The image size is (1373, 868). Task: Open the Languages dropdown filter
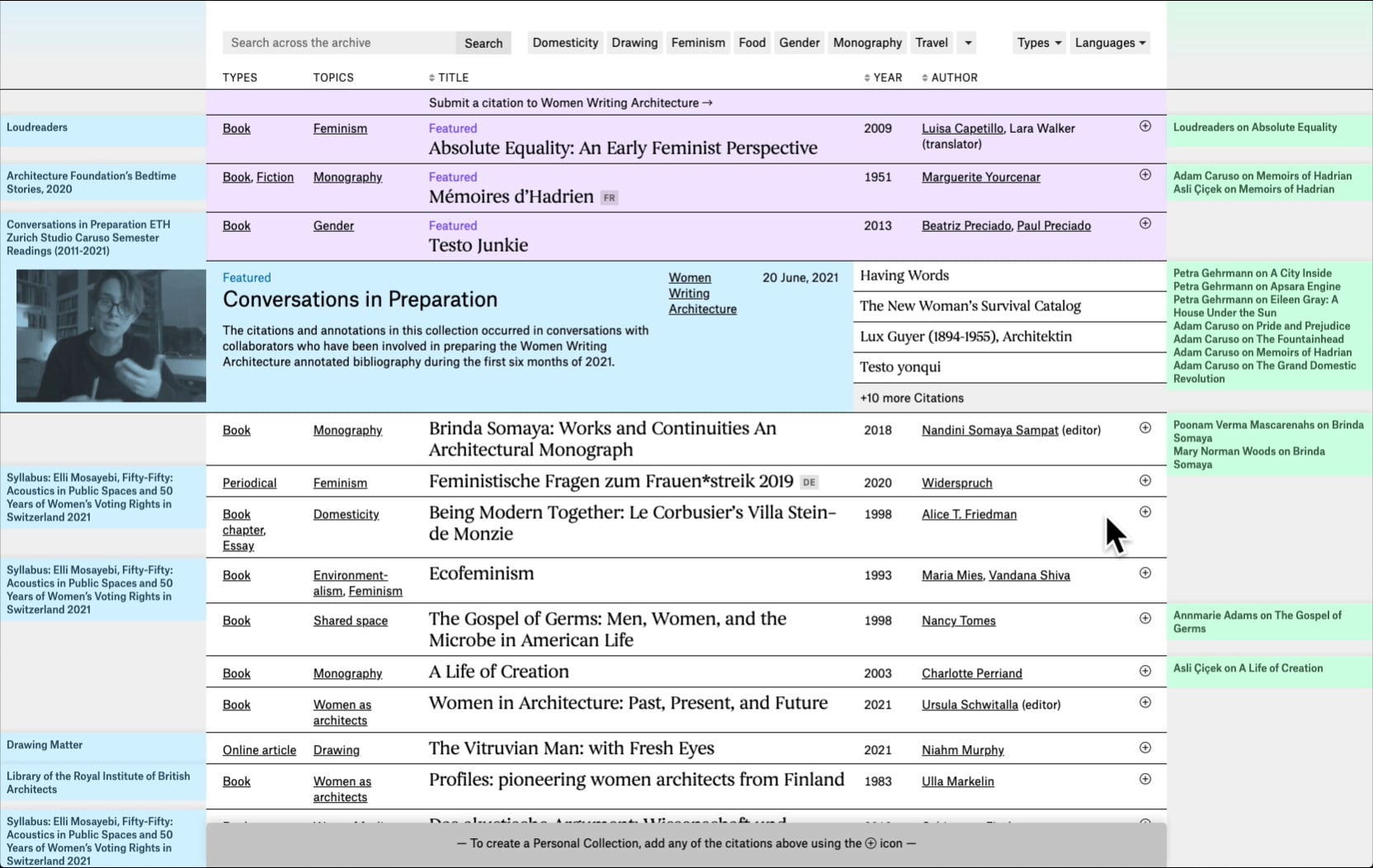tap(1110, 43)
